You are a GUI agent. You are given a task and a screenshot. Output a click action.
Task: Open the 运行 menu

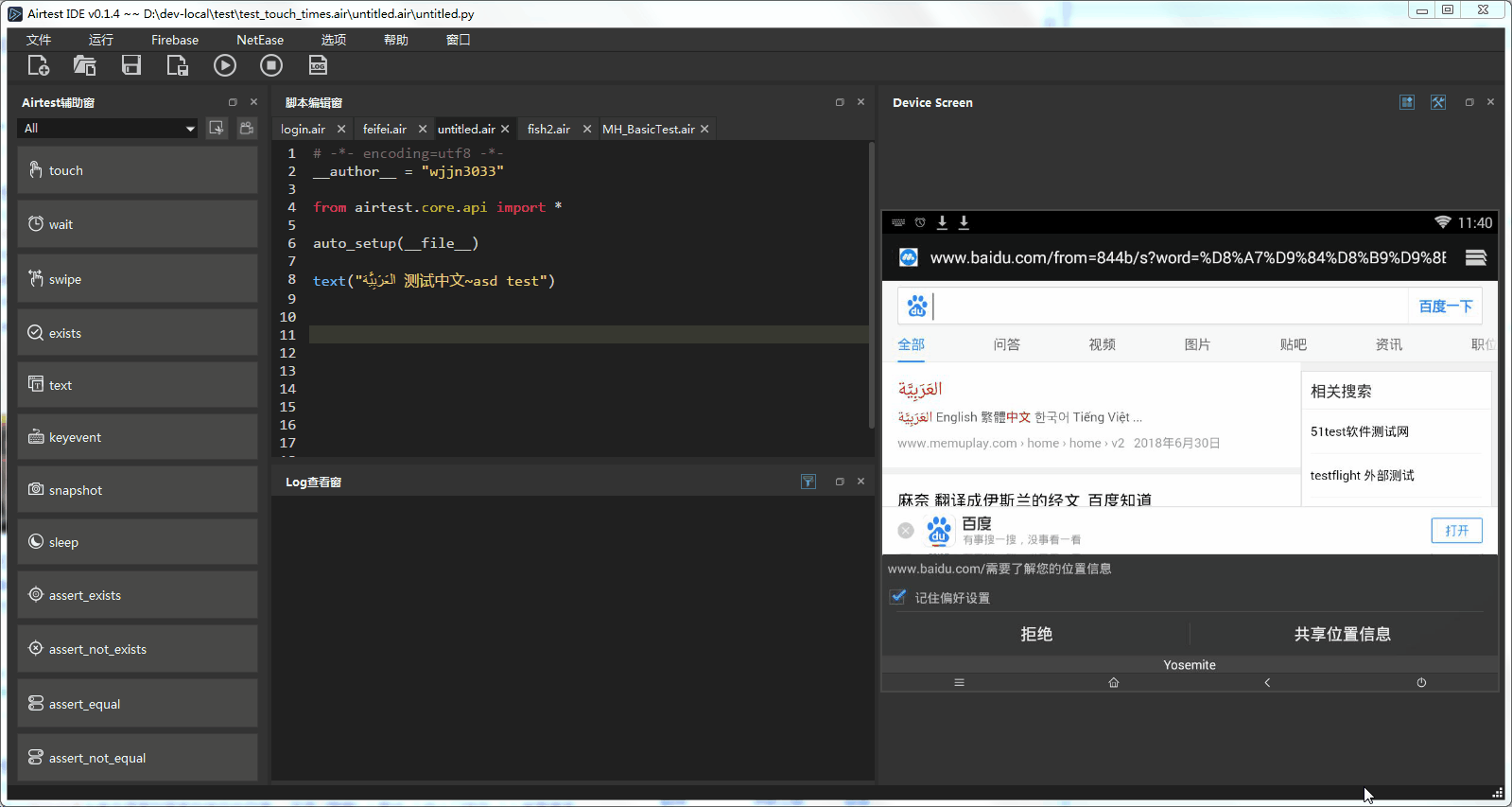click(101, 40)
